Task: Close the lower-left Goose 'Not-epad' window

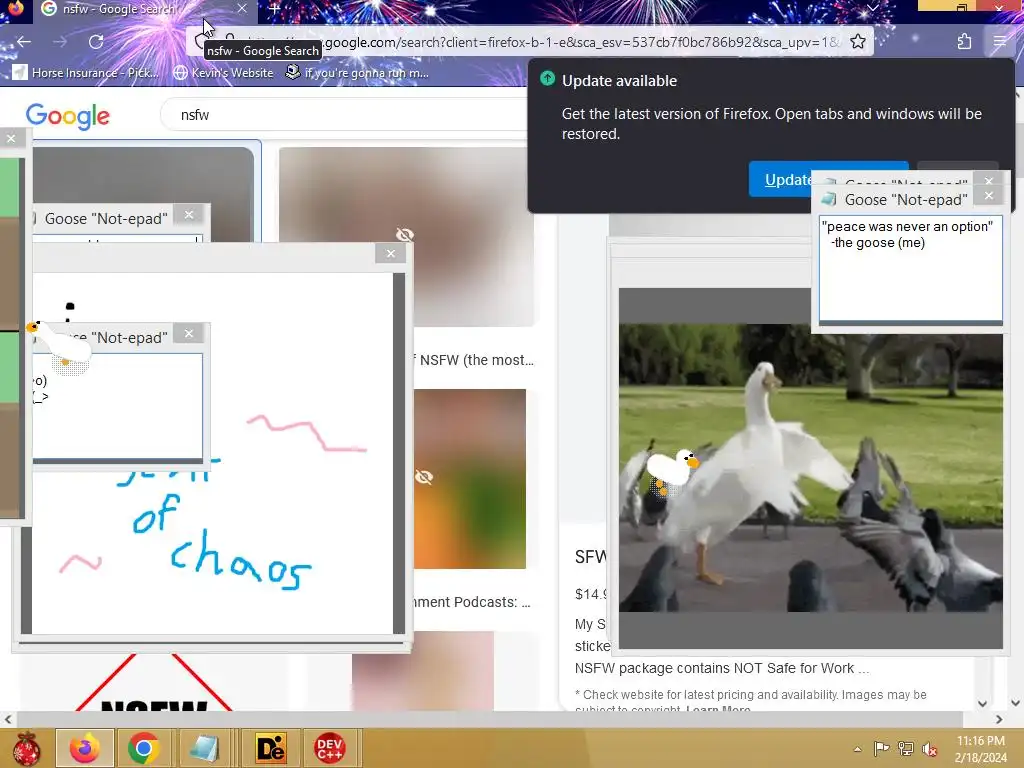Action: 189,334
